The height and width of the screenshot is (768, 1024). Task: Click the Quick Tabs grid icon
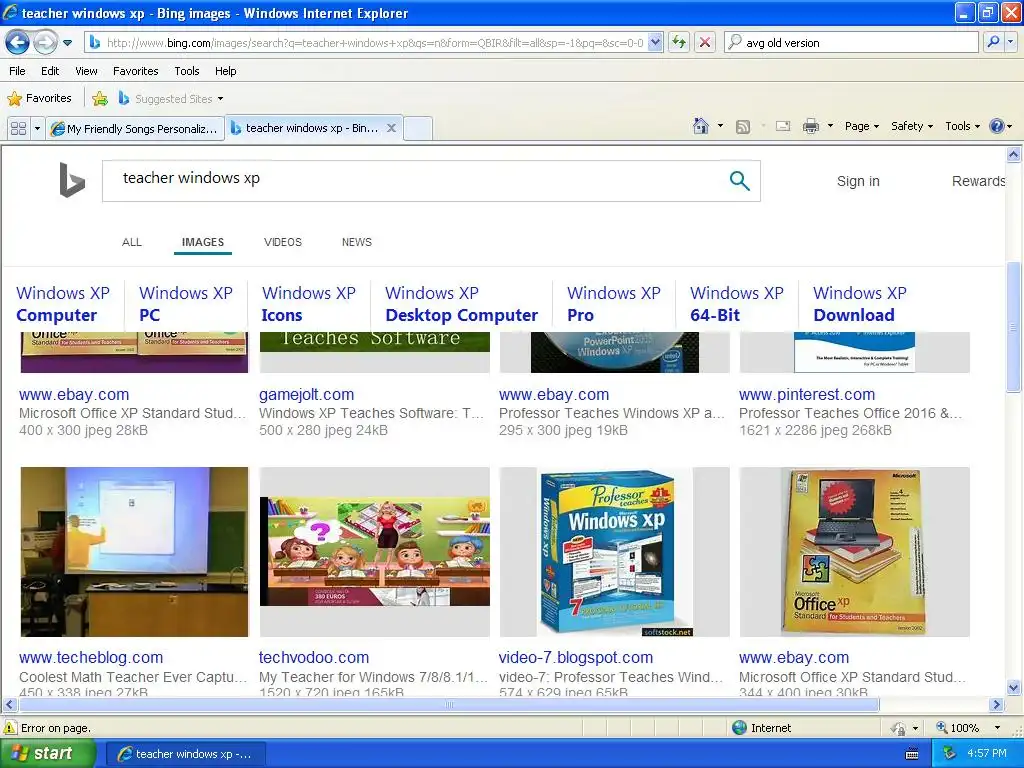18,128
